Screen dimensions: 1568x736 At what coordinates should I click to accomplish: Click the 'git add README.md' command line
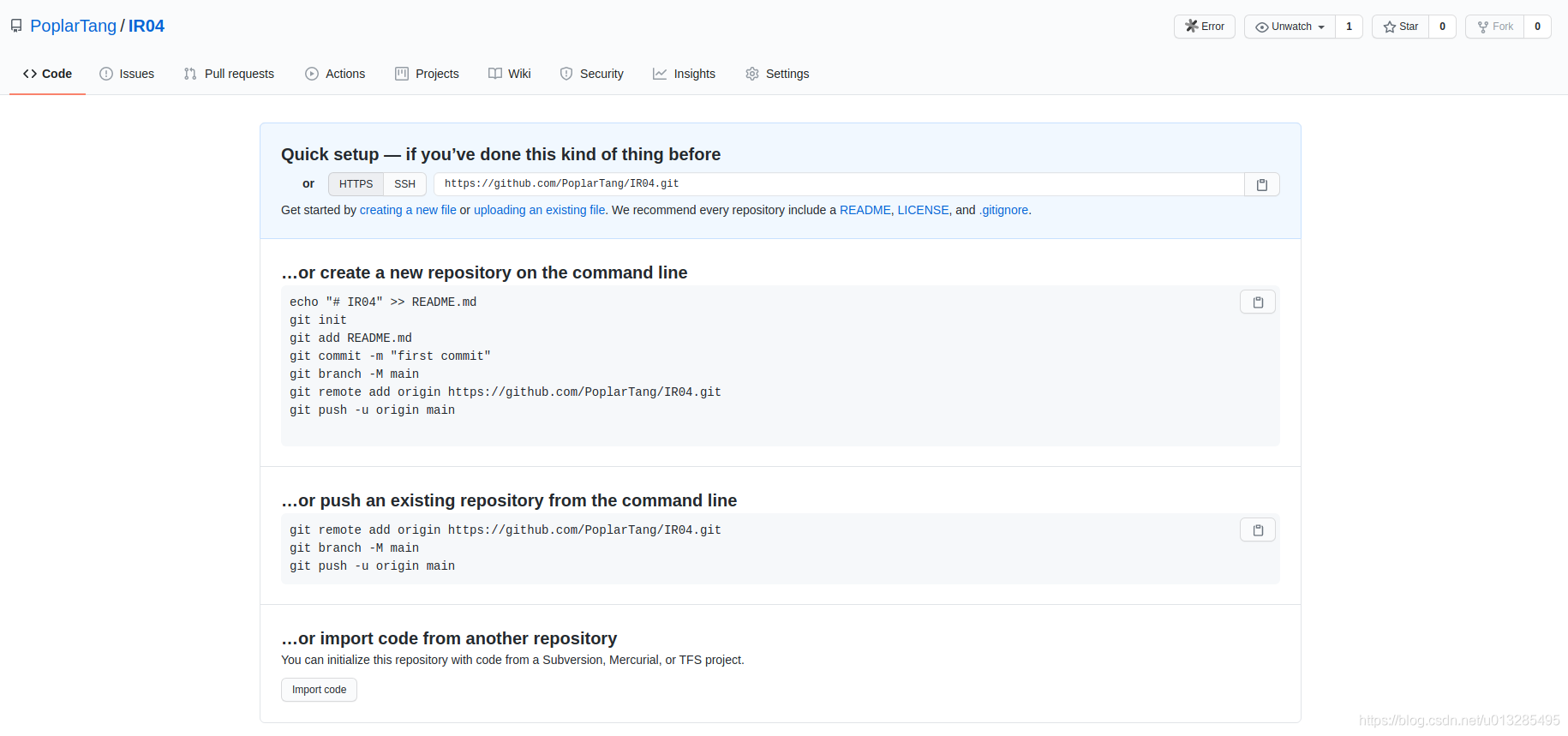350,338
